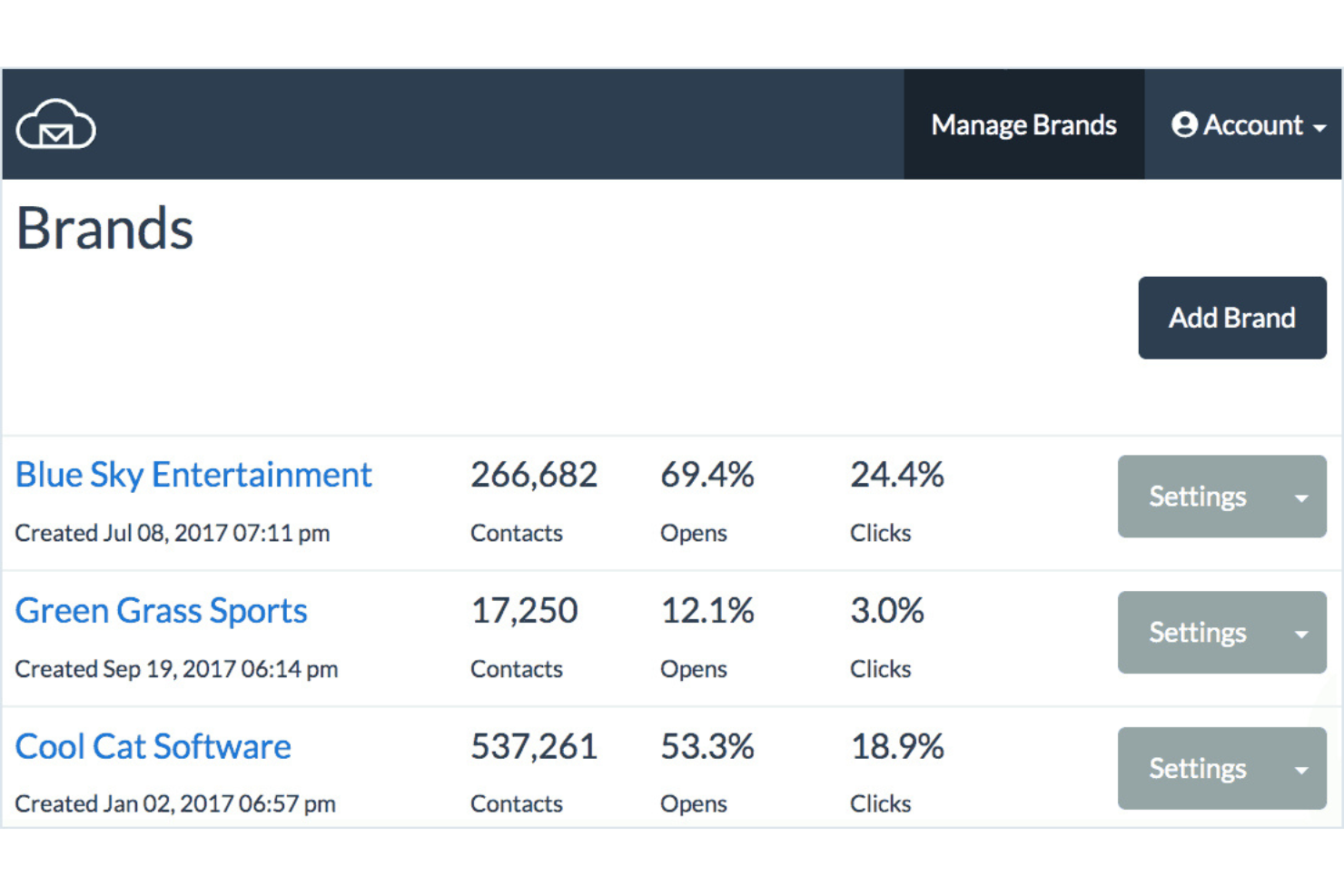Click Settings for Green Grass Sports
1344x896 pixels.
(x=1197, y=633)
